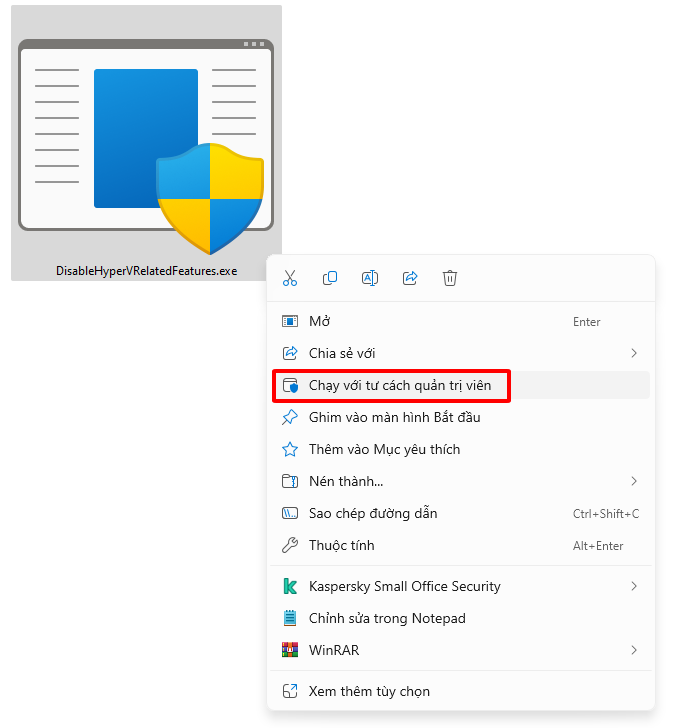684x728 pixels.
Task: Click the Delete trash icon
Action: coord(449,278)
